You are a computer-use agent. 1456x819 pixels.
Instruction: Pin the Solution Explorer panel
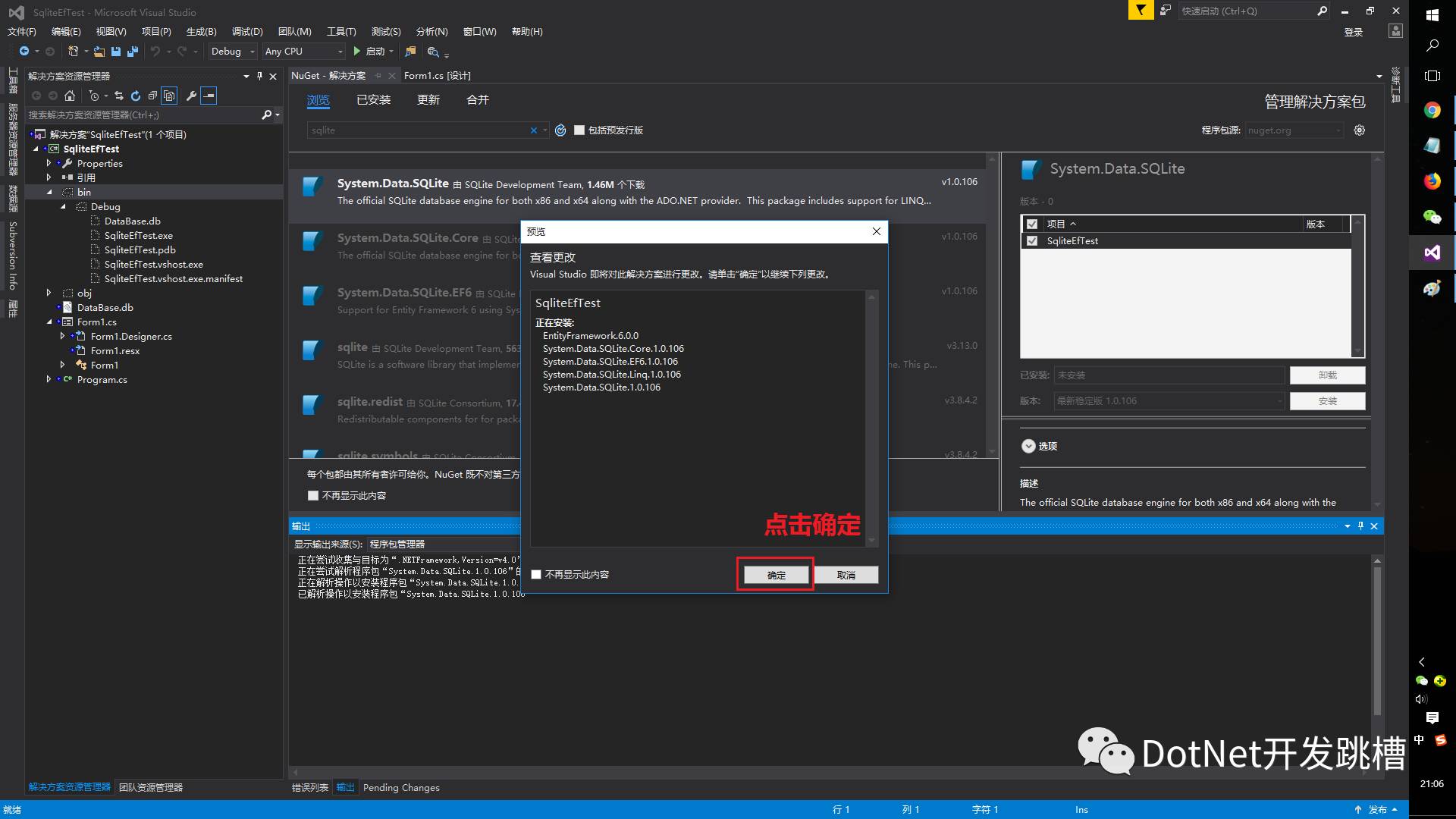[x=260, y=76]
